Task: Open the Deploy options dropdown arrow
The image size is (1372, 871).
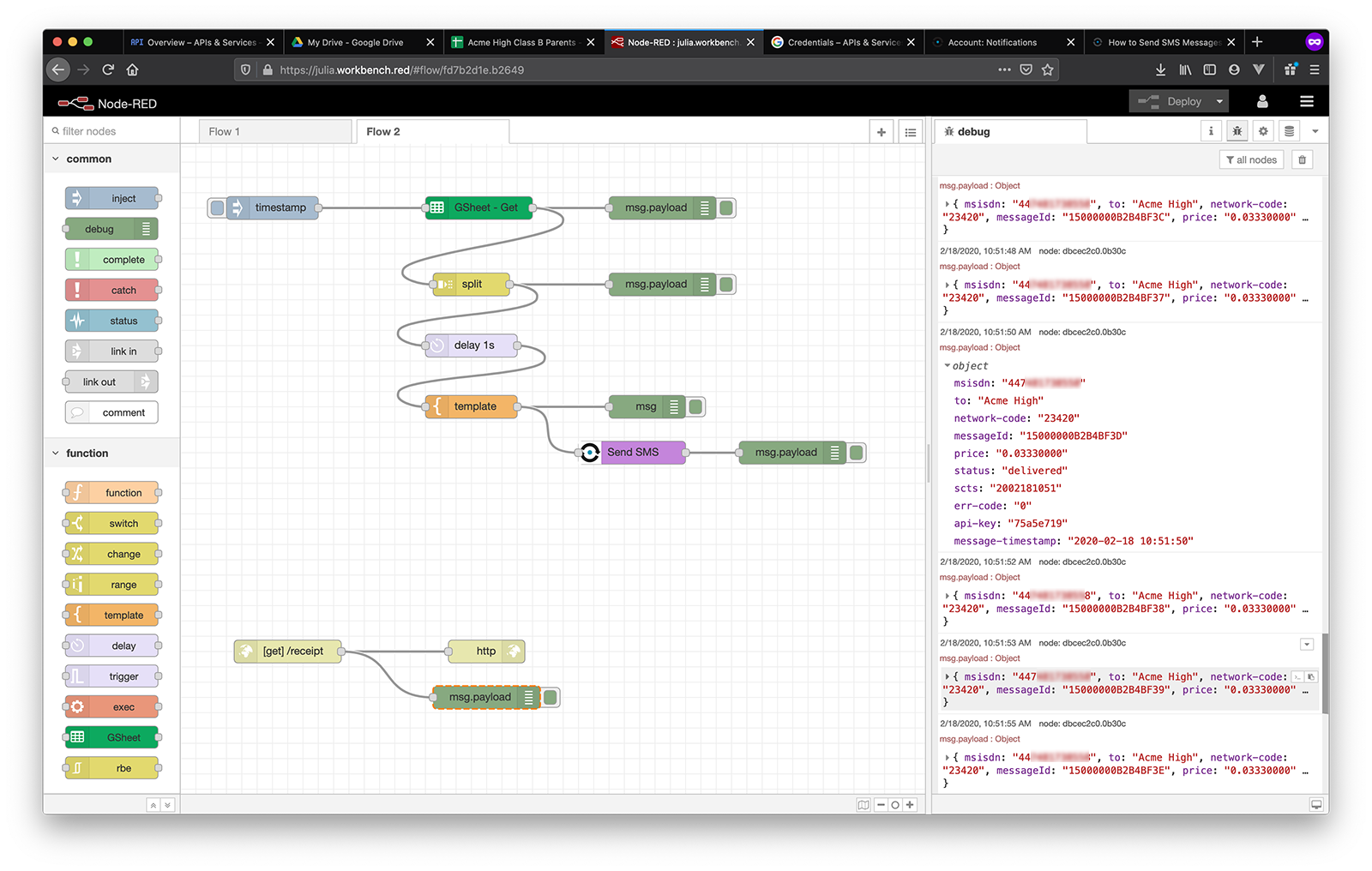Action: point(1219,101)
